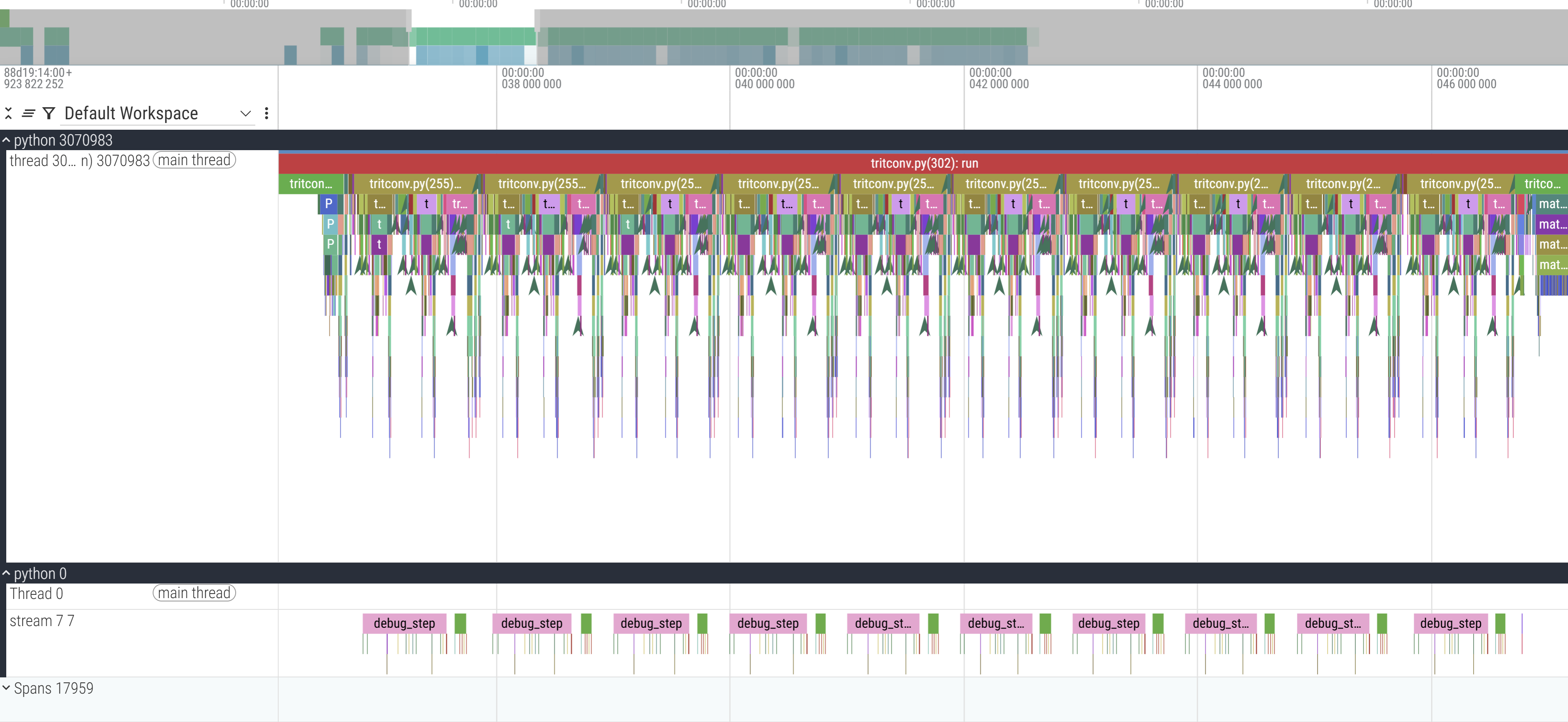Viewport: 1568px width, 722px height.
Task: Click the right overview selection handle
Action: click(x=537, y=20)
